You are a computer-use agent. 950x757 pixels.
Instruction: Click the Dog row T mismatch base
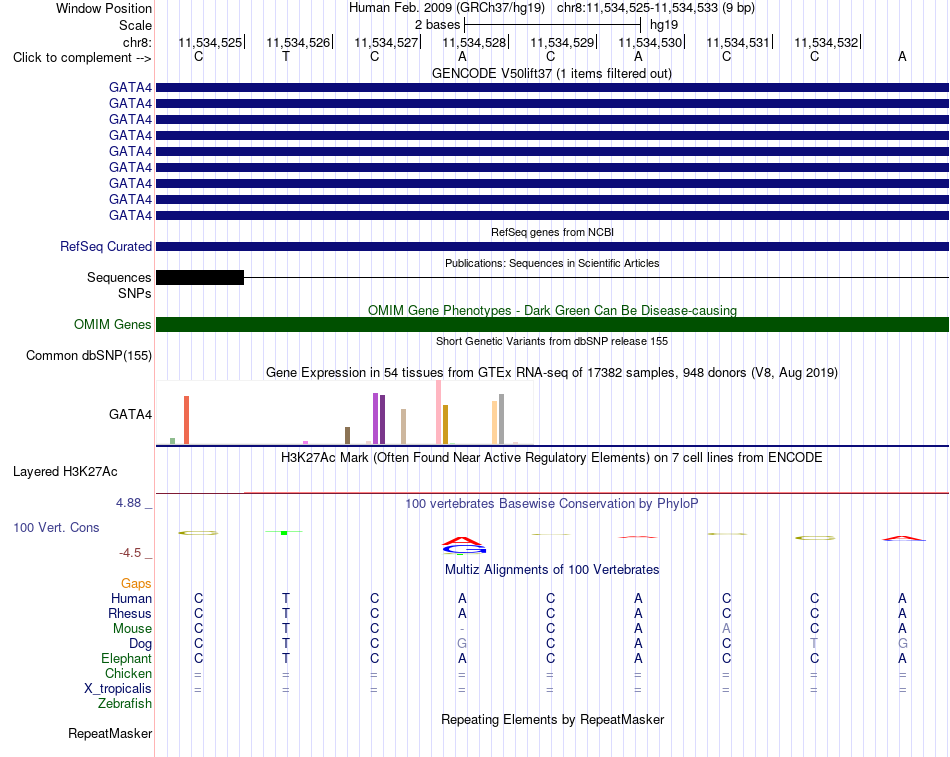(814, 644)
